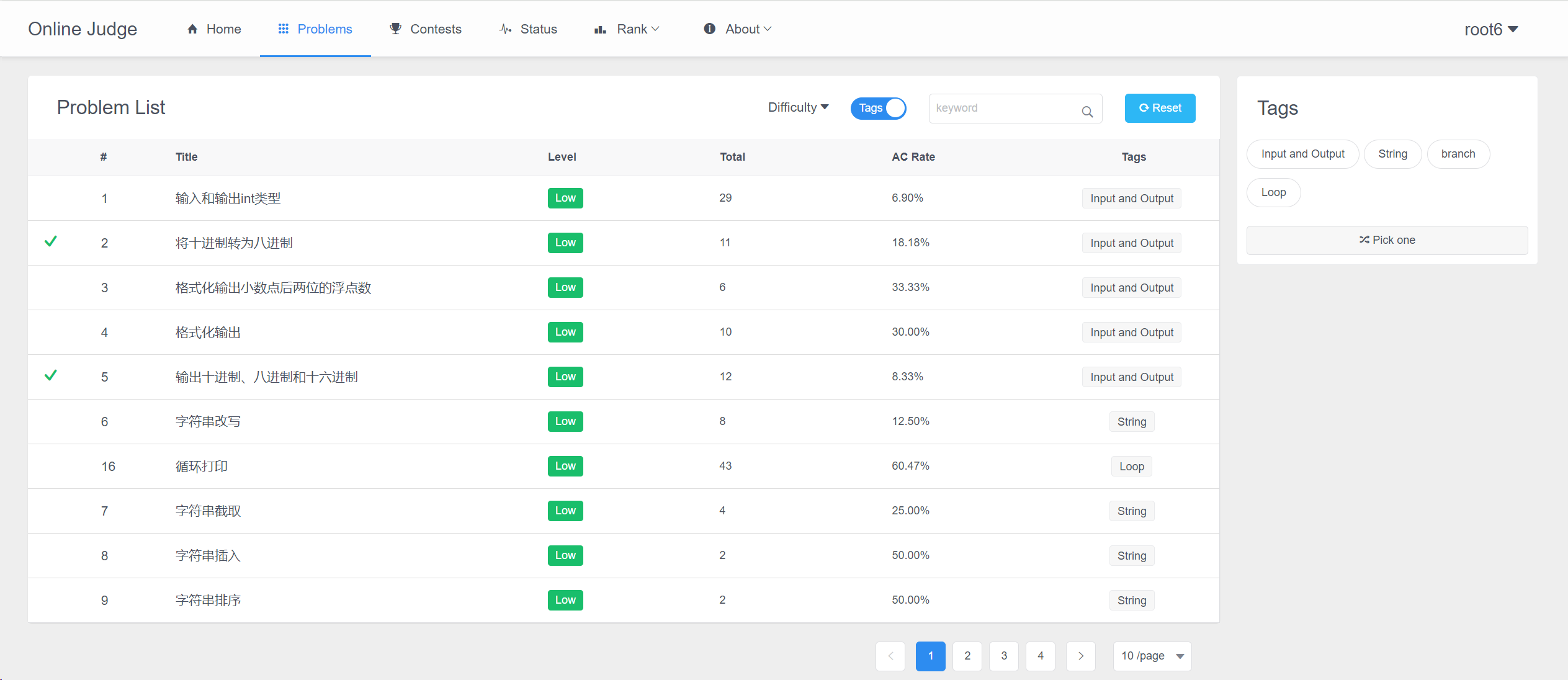Viewport: 1568px width, 680px height.
Task: Click in the keyword search field
Action: (x=1004, y=108)
